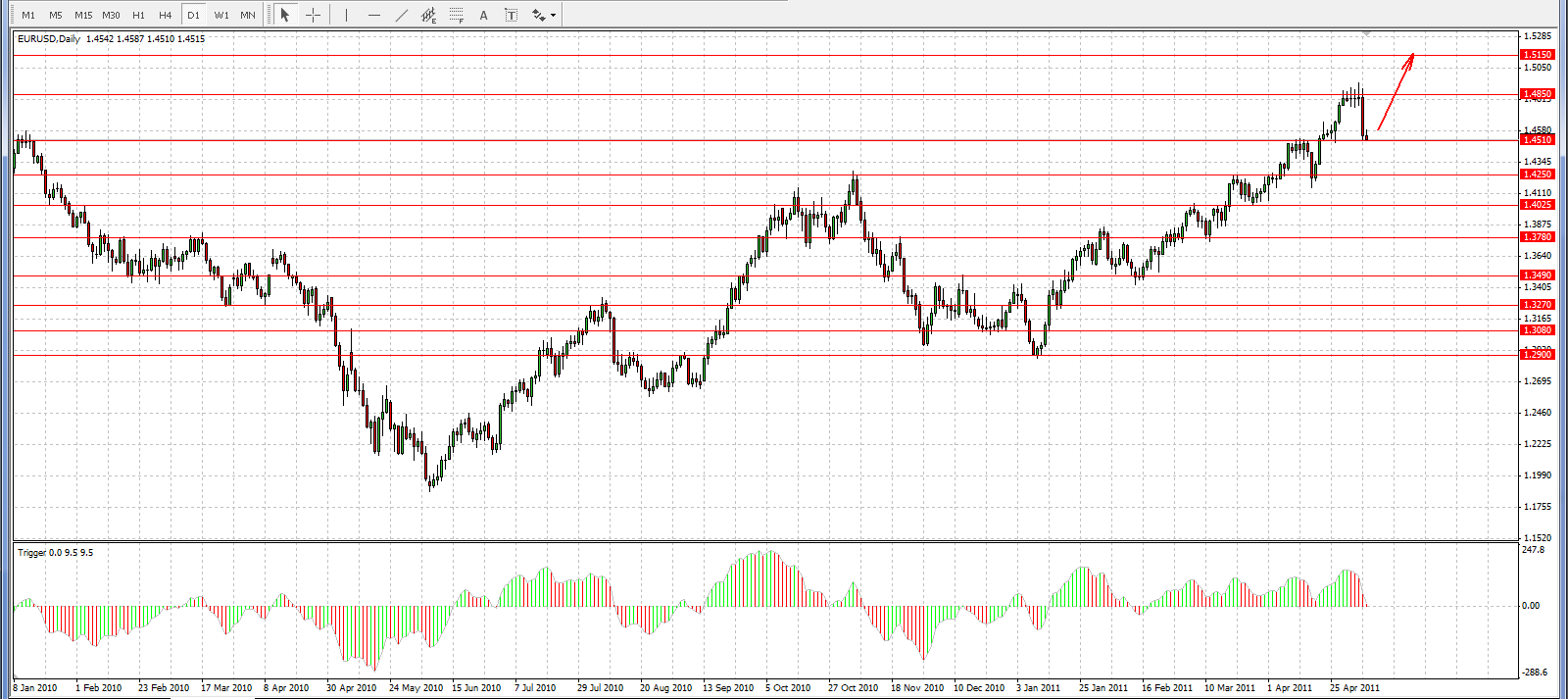Viewport: 1568px width, 699px height.
Task: Switch chart to M15 timeframe
Action: 83,15
